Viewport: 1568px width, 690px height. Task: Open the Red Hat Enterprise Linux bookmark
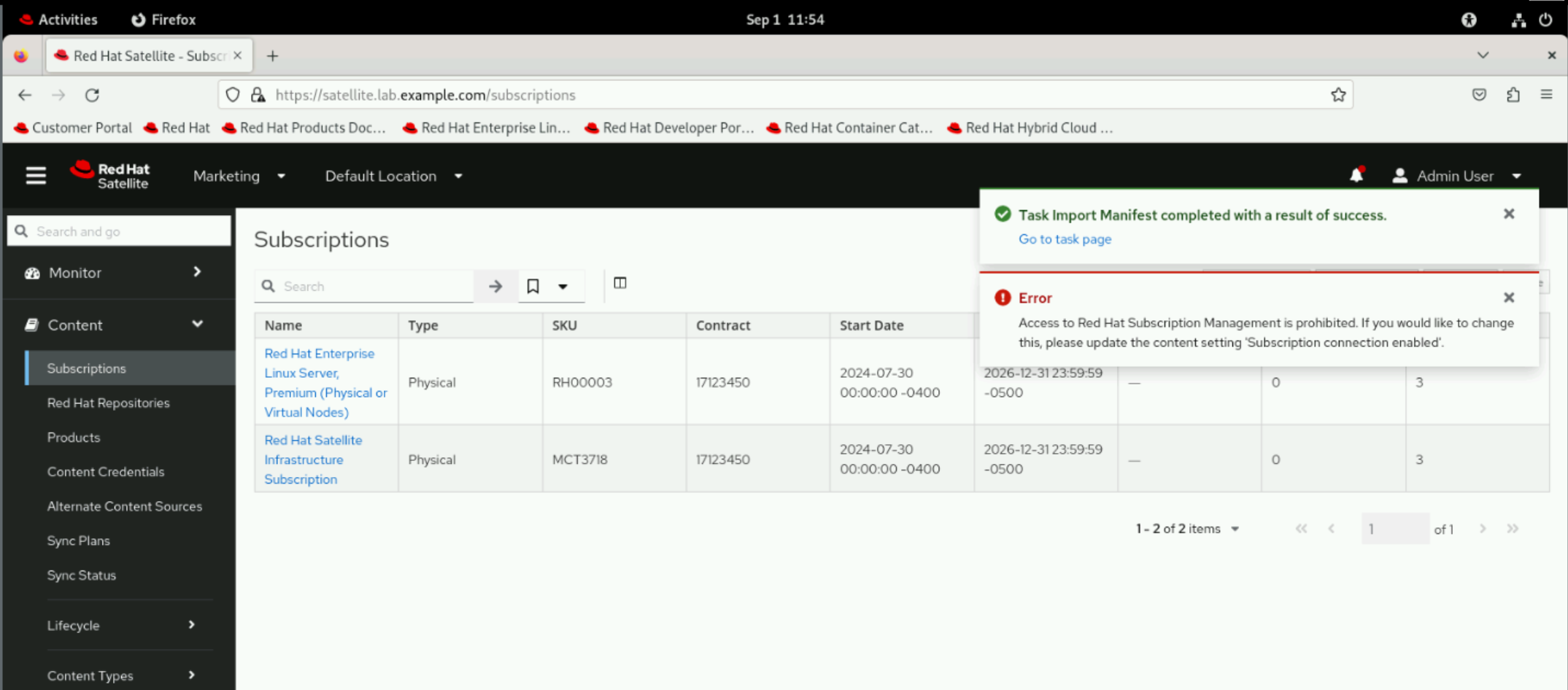click(487, 128)
